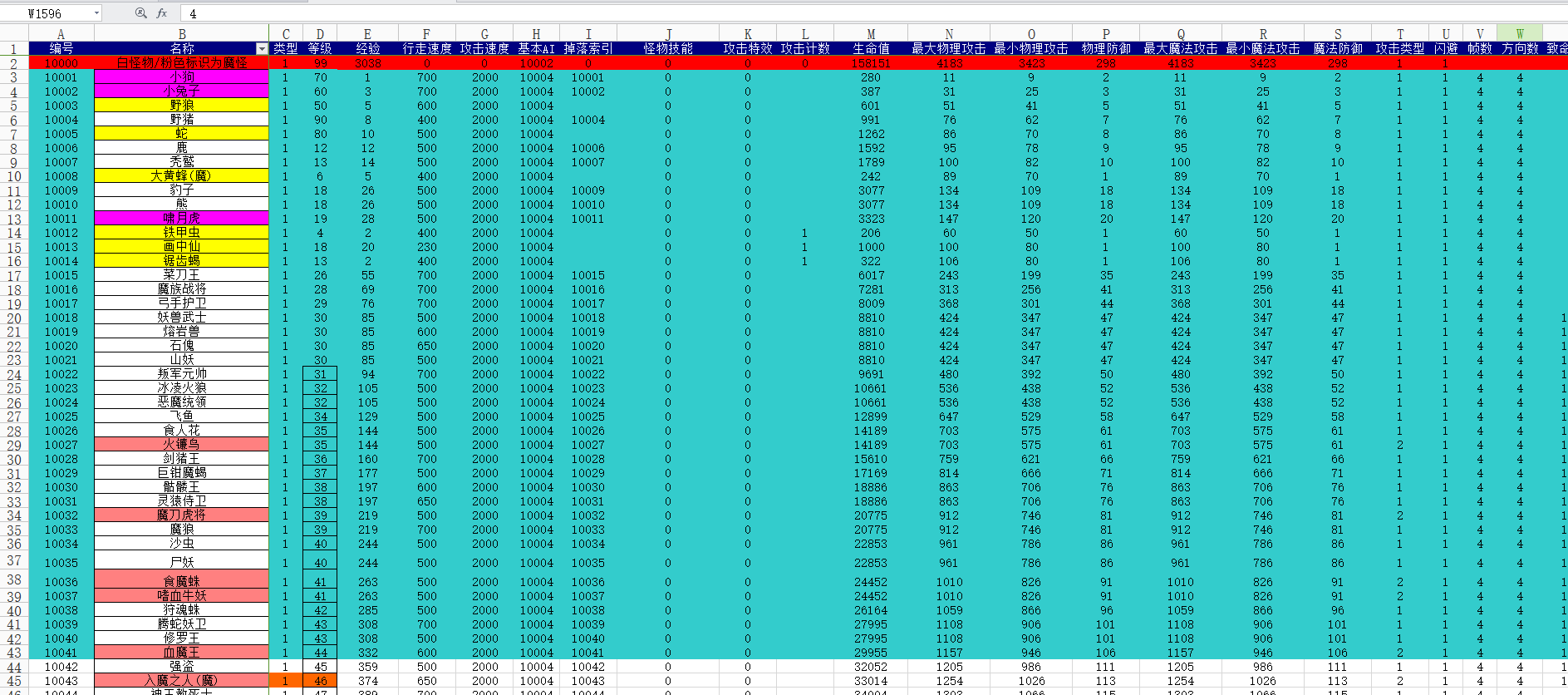Click the yellow cell 大黄蜂(魔)

click(x=182, y=176)
